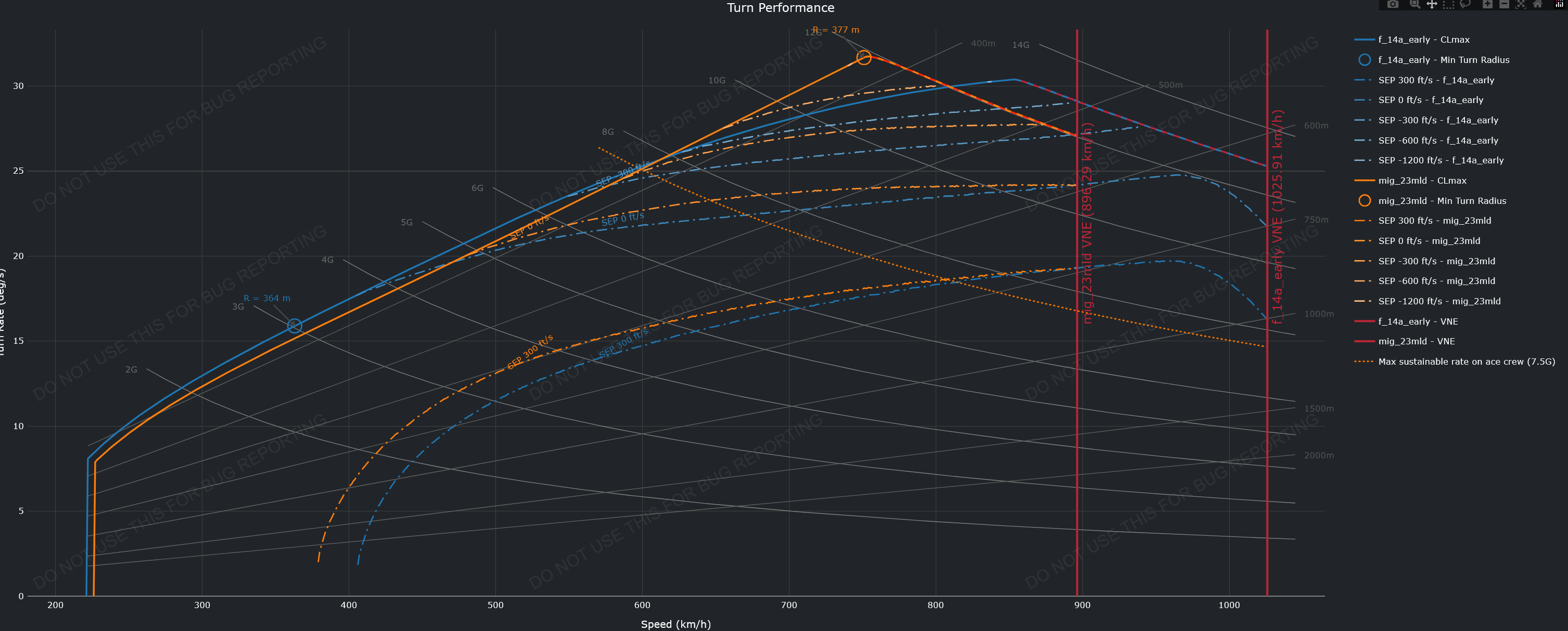
Task: Hide the mig_23mld - CLmax trace
Action: point(1422,181)
